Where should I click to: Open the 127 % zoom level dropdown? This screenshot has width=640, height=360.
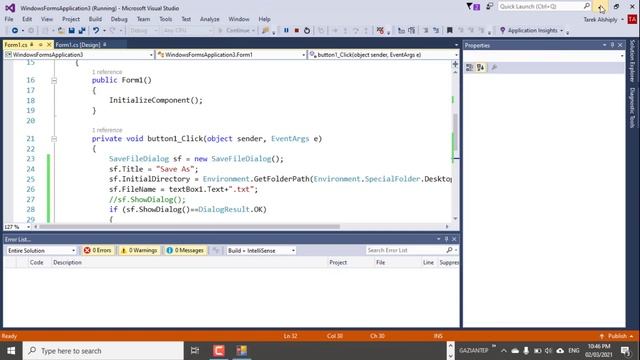coord(17,227)
